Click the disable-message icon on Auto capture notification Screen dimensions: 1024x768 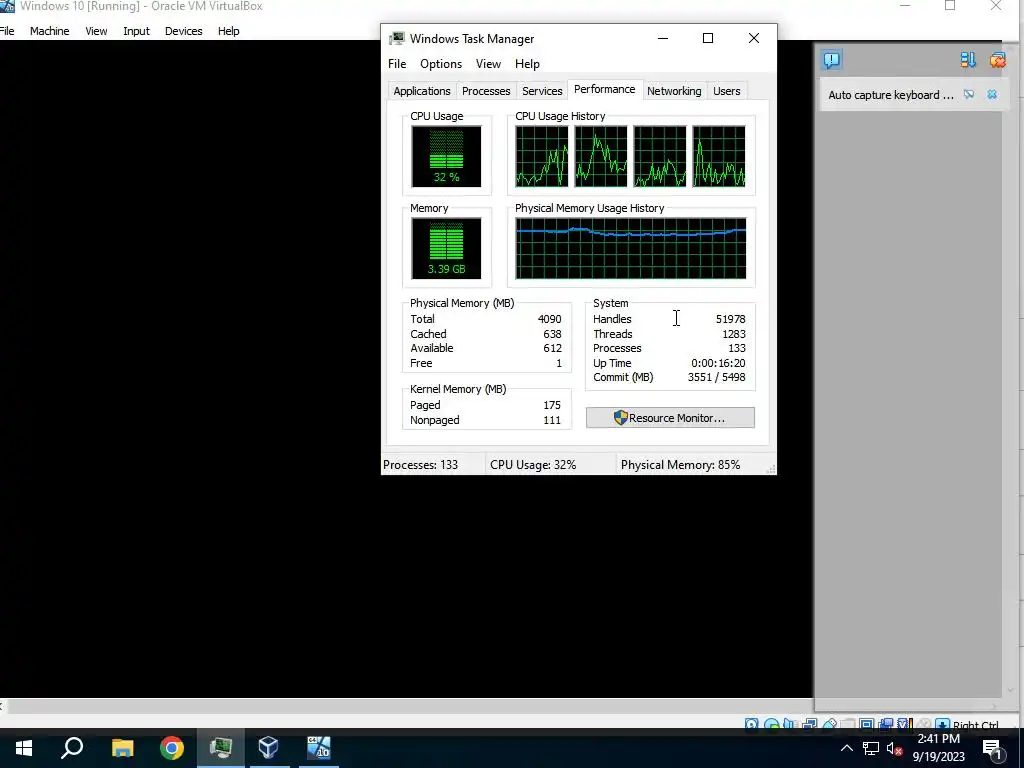(969, 95)
